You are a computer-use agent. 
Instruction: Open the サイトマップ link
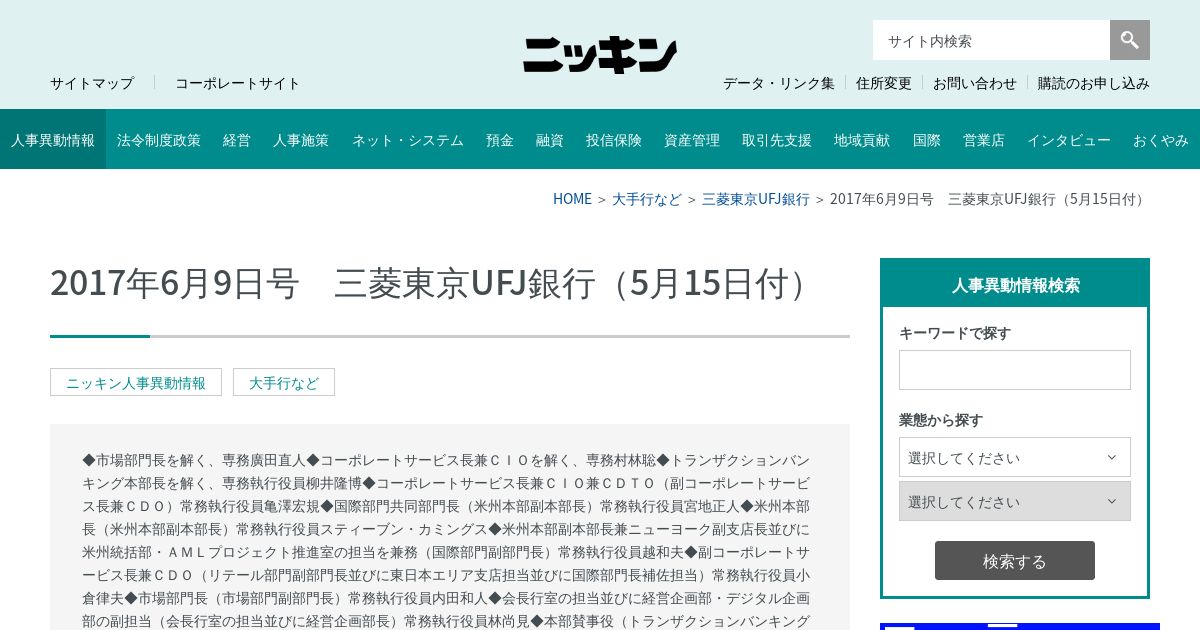tap(92, 83)
